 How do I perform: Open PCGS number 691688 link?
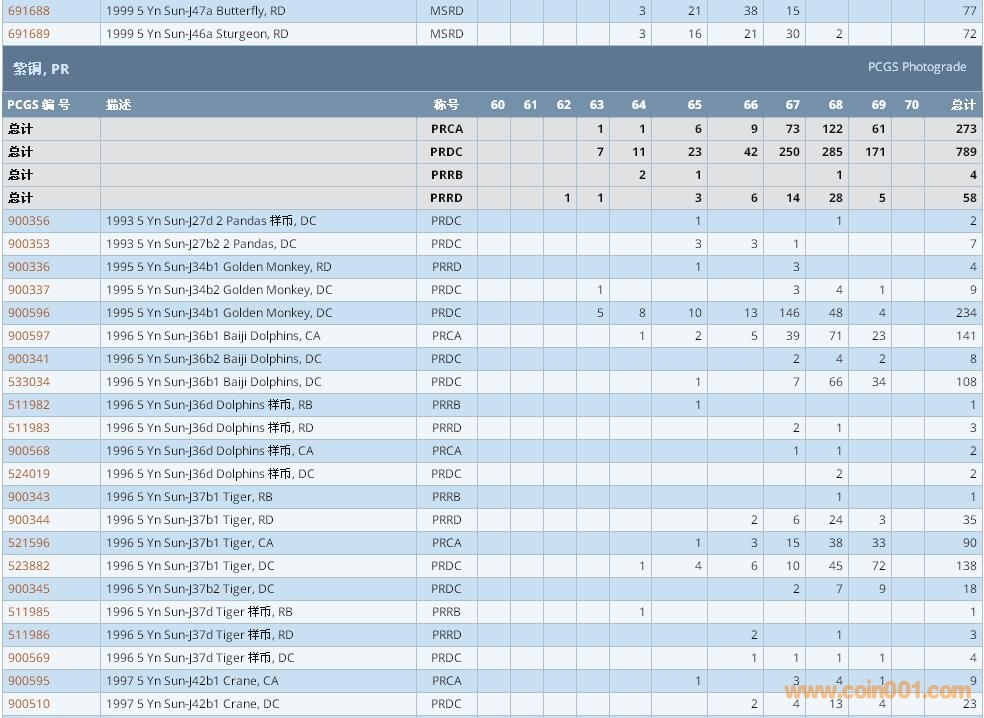28,11
